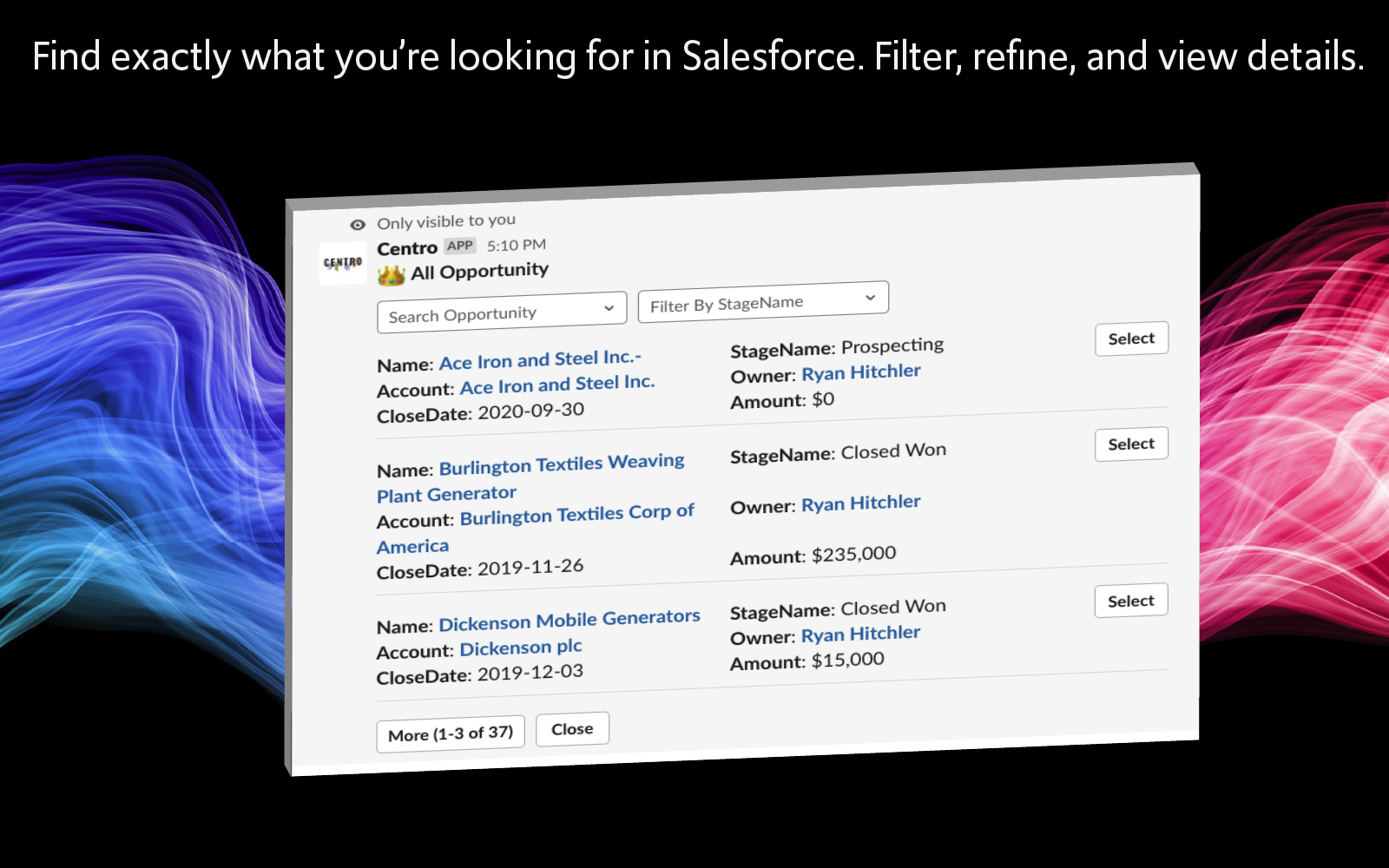The height and width of the screenshot is (868, 1389).
Task: Open the Ace Iron and Steel Inc. account
Action: (x=557, y=385)
